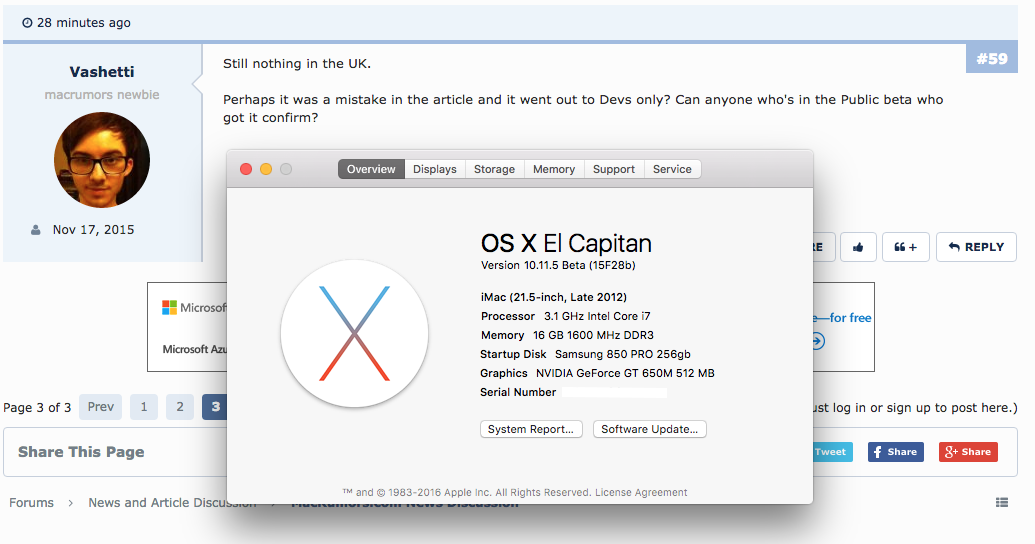Click the circled arrow in the ad
The width and height of the screenshot is (1035, 544).
[818, 341]
